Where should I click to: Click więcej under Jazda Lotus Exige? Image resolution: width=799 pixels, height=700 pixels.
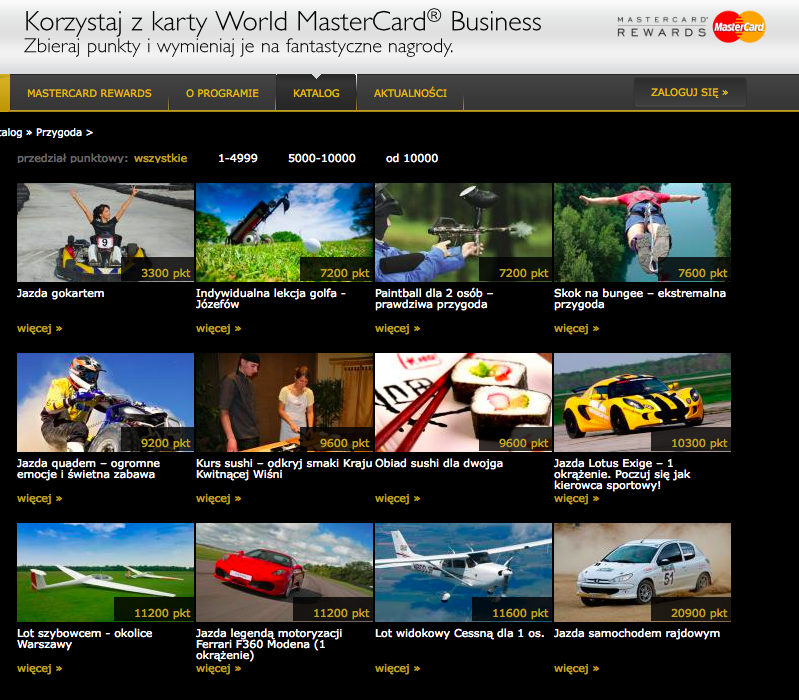coord(576,498)
